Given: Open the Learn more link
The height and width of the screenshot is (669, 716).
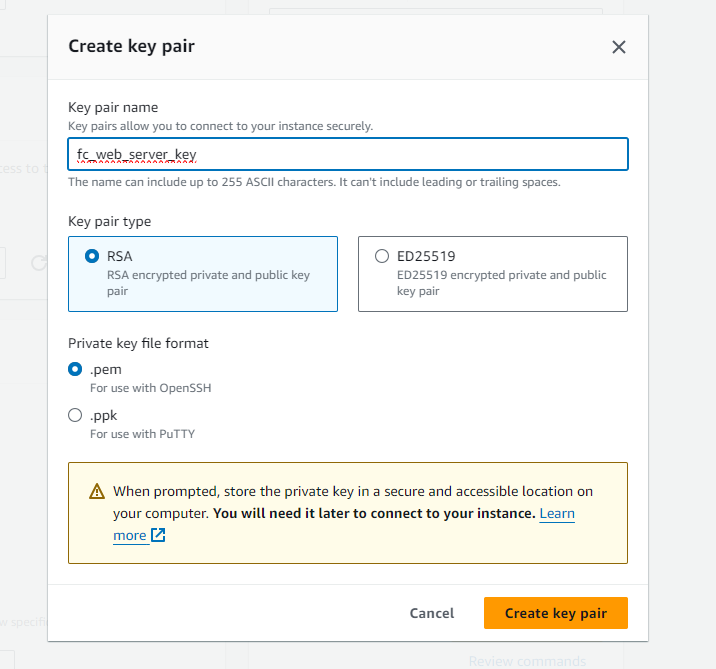Looking at the screenshot, I should 557,513.
